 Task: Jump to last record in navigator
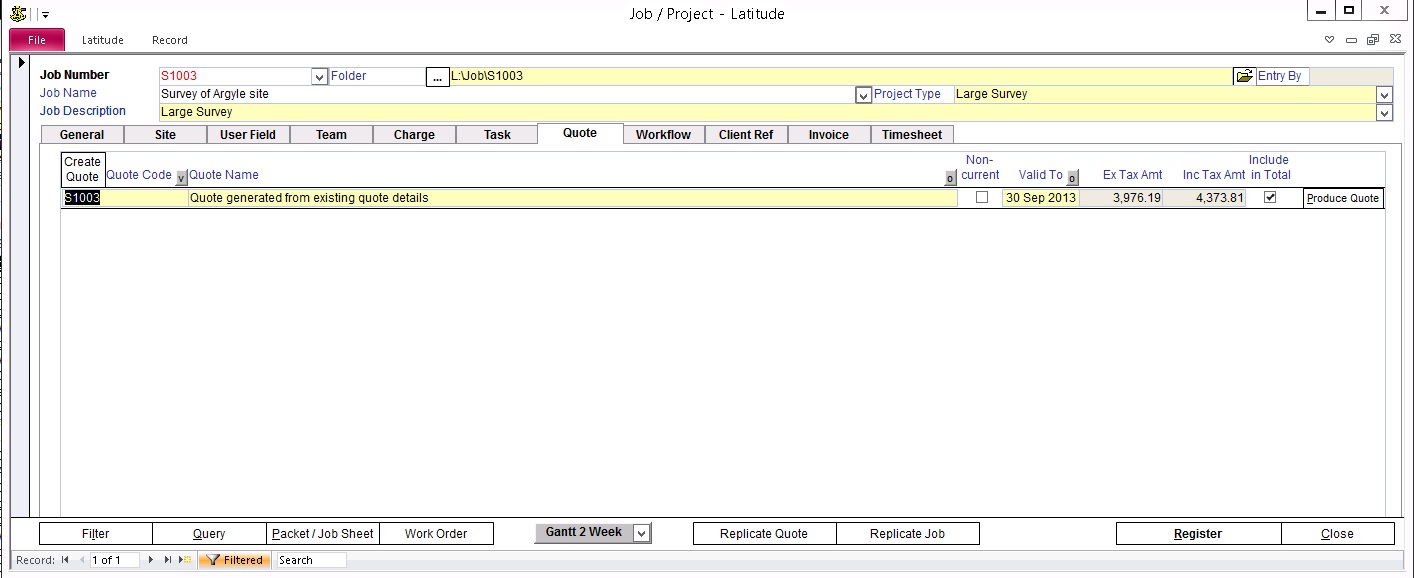(168, 560)
